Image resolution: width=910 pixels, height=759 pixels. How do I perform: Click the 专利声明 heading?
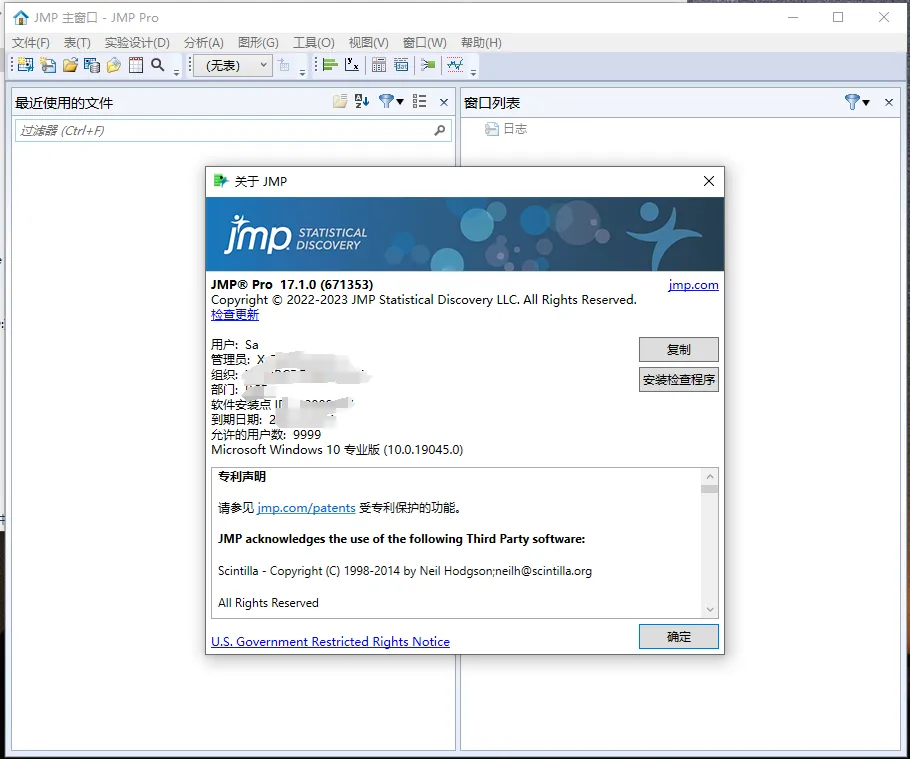click(x=242, y=476)
